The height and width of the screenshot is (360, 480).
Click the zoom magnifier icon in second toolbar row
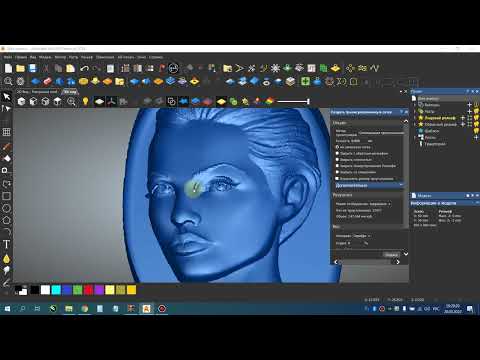coord(8,81)
